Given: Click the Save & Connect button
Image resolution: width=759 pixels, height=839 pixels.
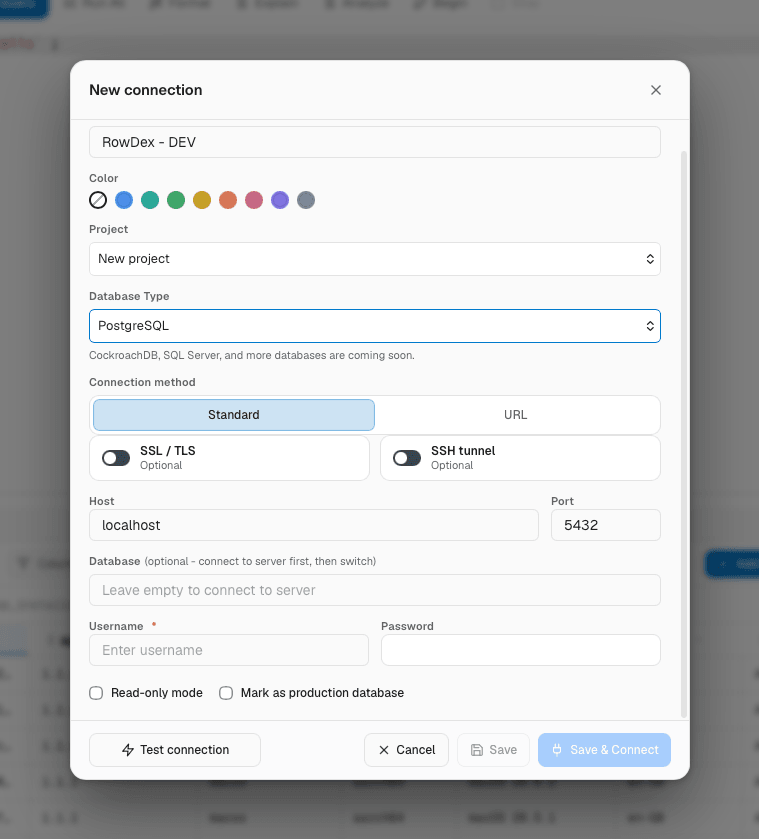Looking at the screenshot, I should tap(604, 750).
